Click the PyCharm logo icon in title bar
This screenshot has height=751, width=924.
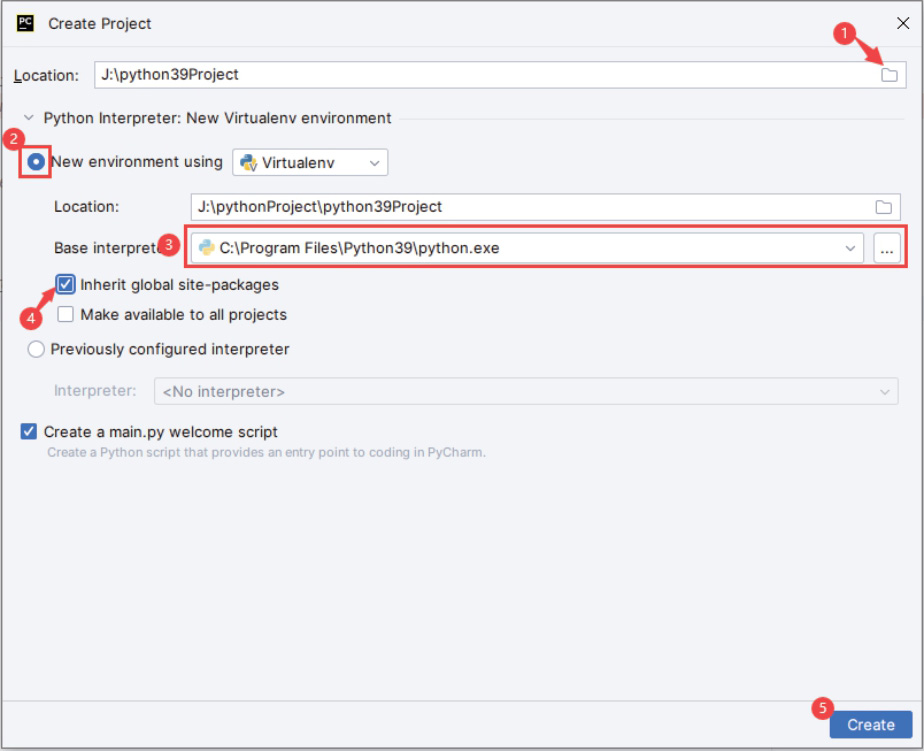coord(25,23)
